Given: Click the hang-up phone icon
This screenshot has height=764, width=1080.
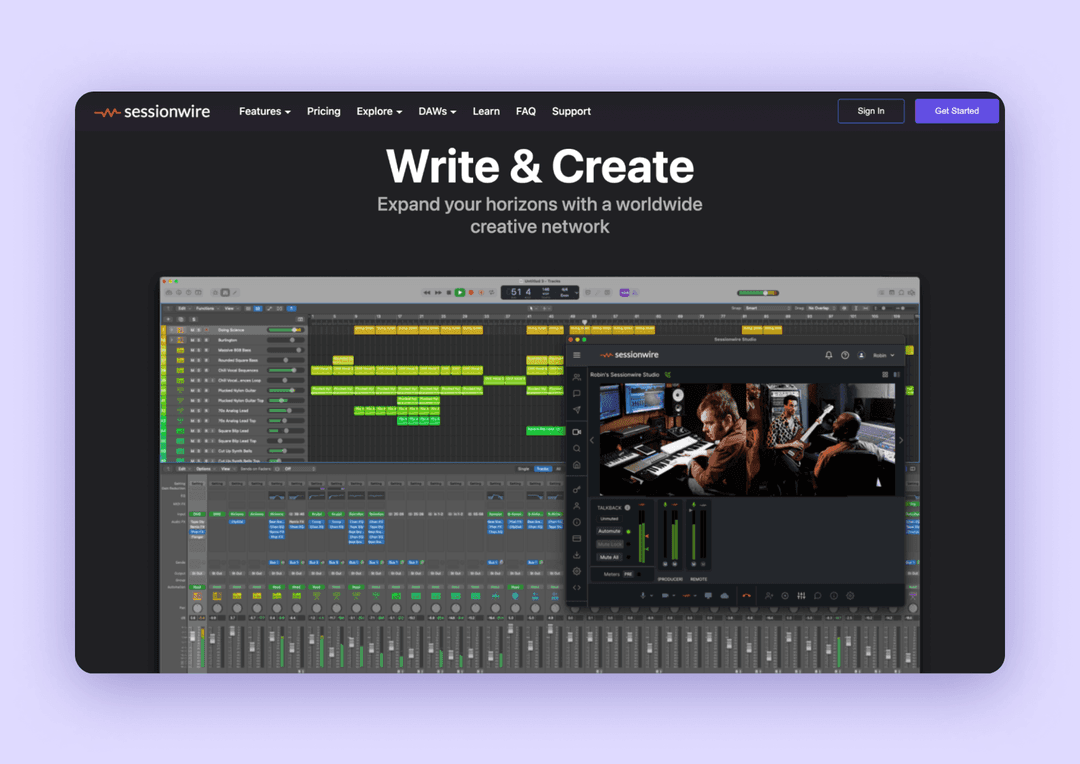Looking at the screenshot, I should (x=746, y=595).
